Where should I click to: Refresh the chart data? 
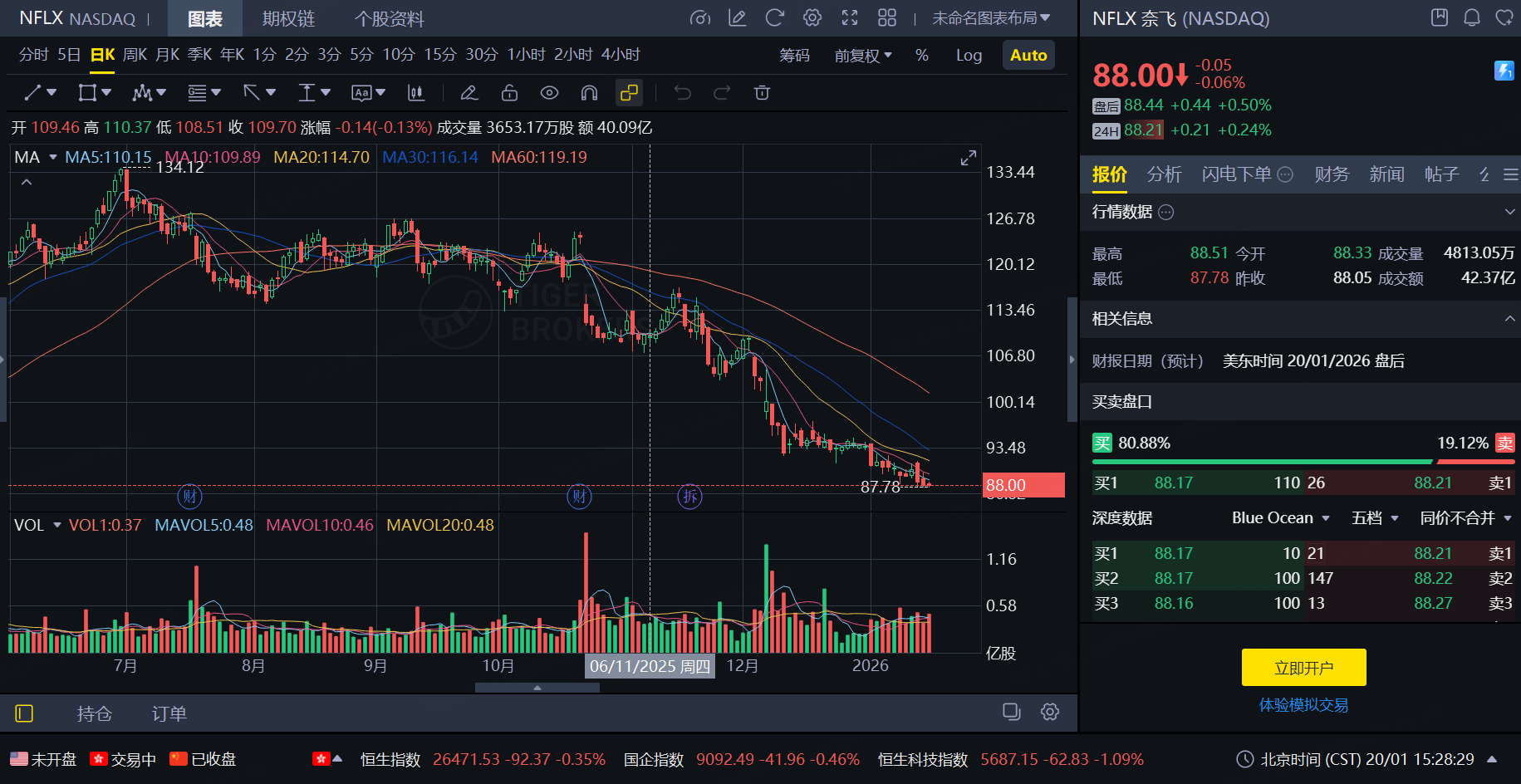[x=774, y=18]
